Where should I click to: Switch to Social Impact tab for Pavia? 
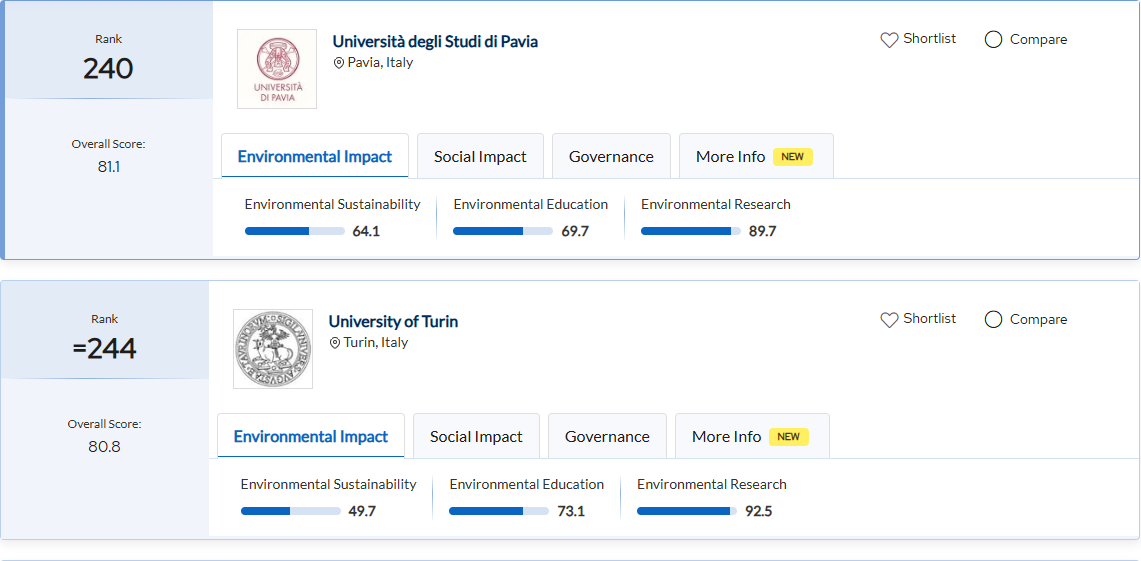point(480,157)
